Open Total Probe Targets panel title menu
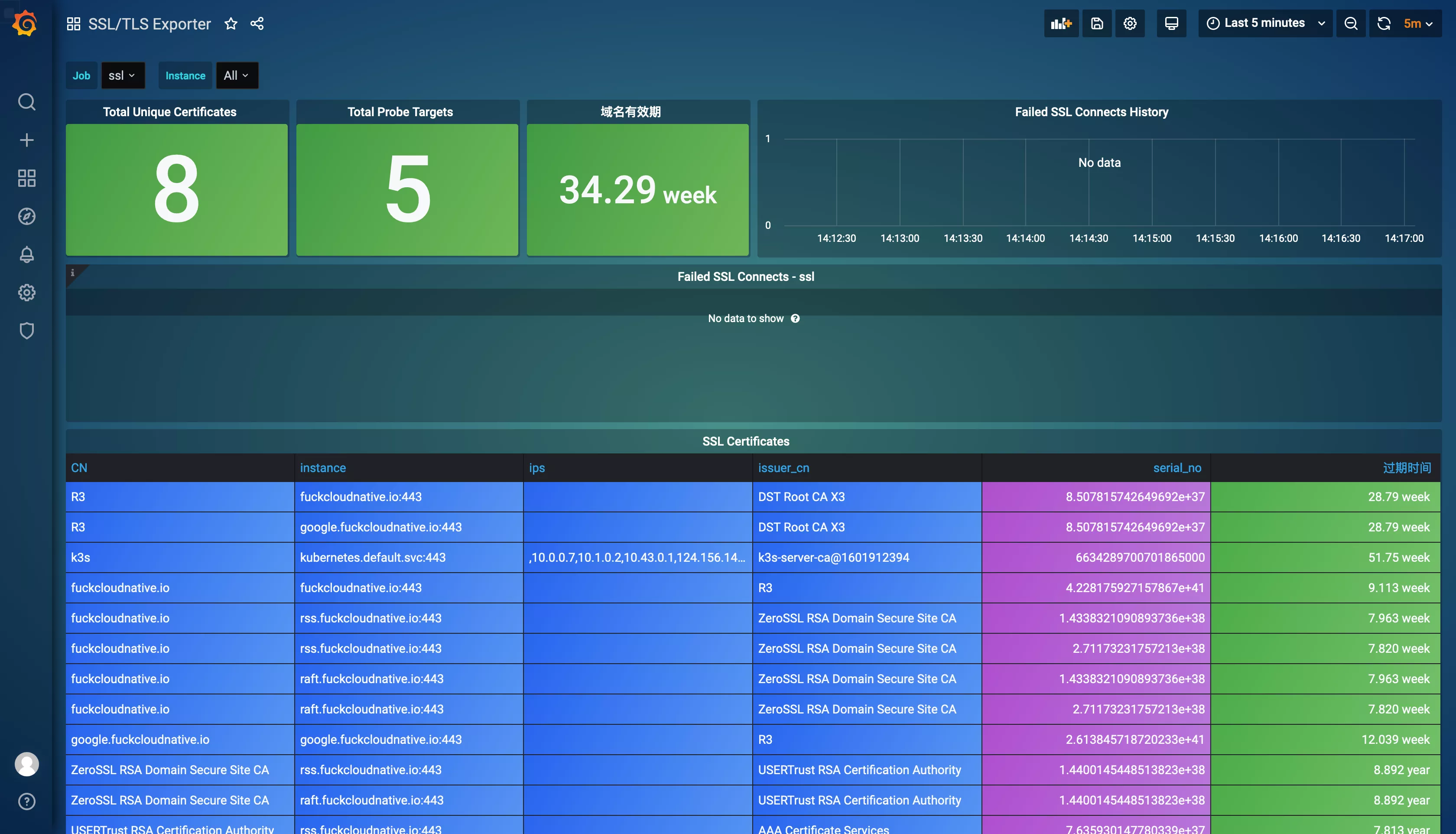The width and height of the screenshot is (1456, 834). 400,112
